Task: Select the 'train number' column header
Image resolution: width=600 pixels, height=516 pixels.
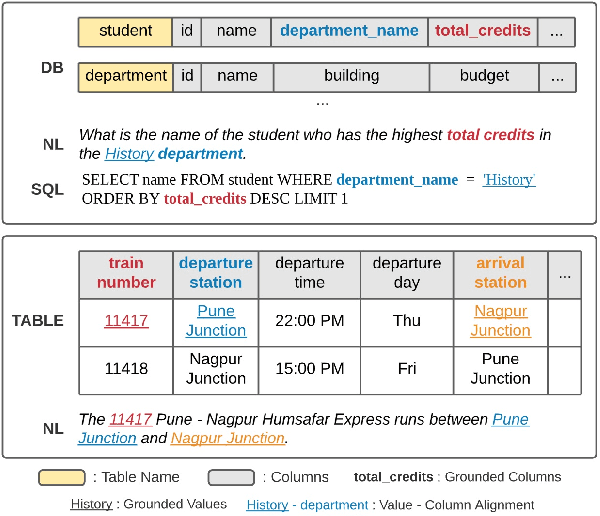Action: (x=126, y=273)
